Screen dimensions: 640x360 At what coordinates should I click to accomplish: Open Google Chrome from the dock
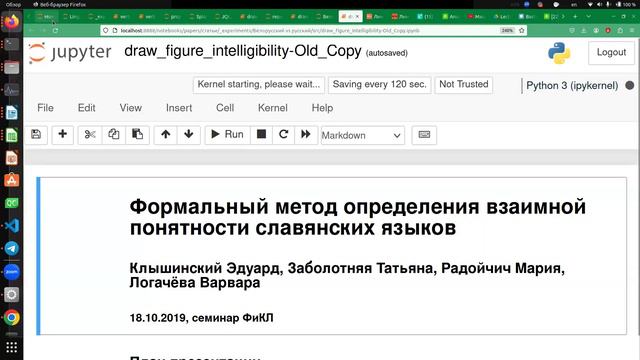point(11,318)
